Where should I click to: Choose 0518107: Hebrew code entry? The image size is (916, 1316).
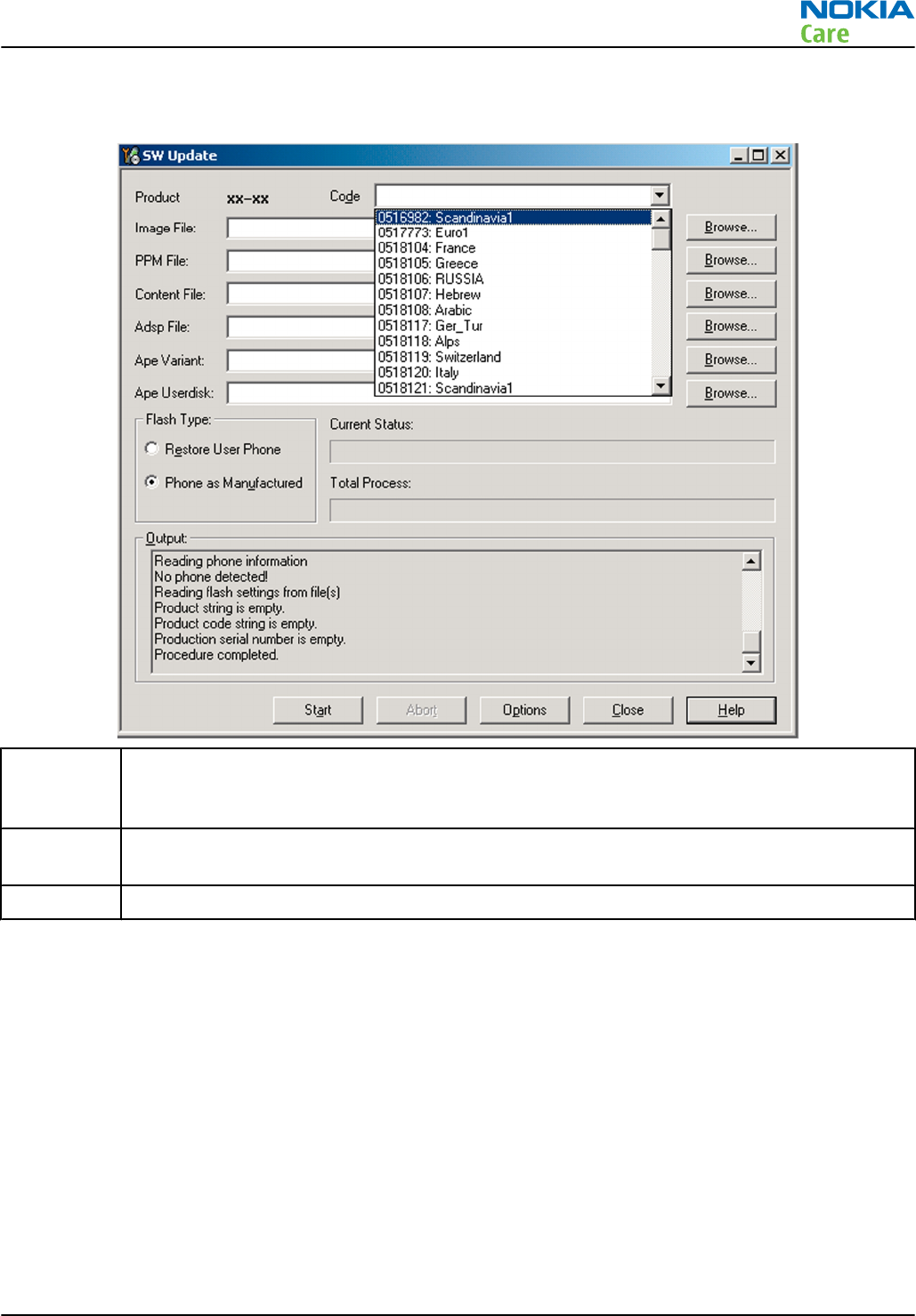tap(514, 295)
